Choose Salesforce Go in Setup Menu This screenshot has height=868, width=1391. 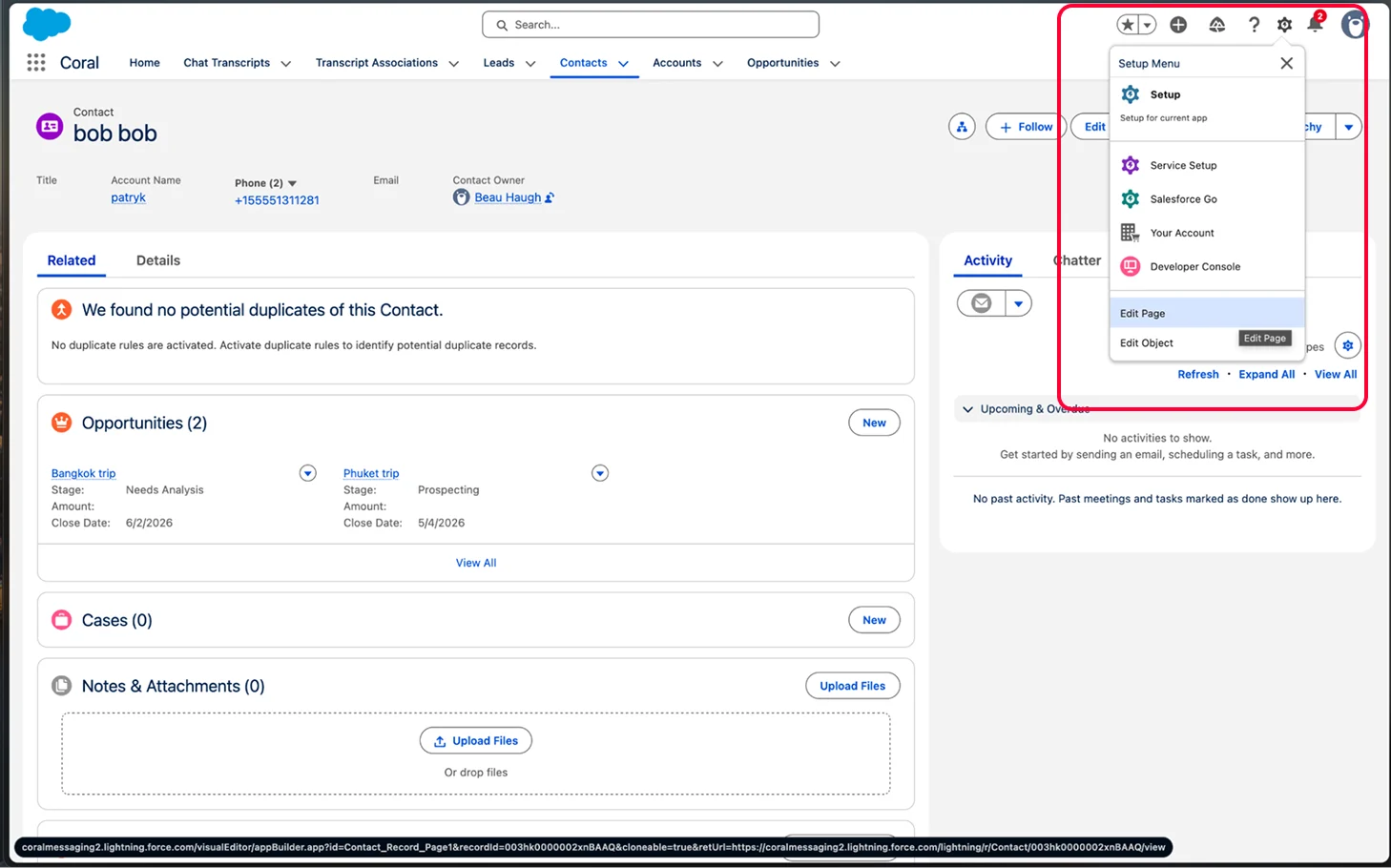coord(1207,199)
